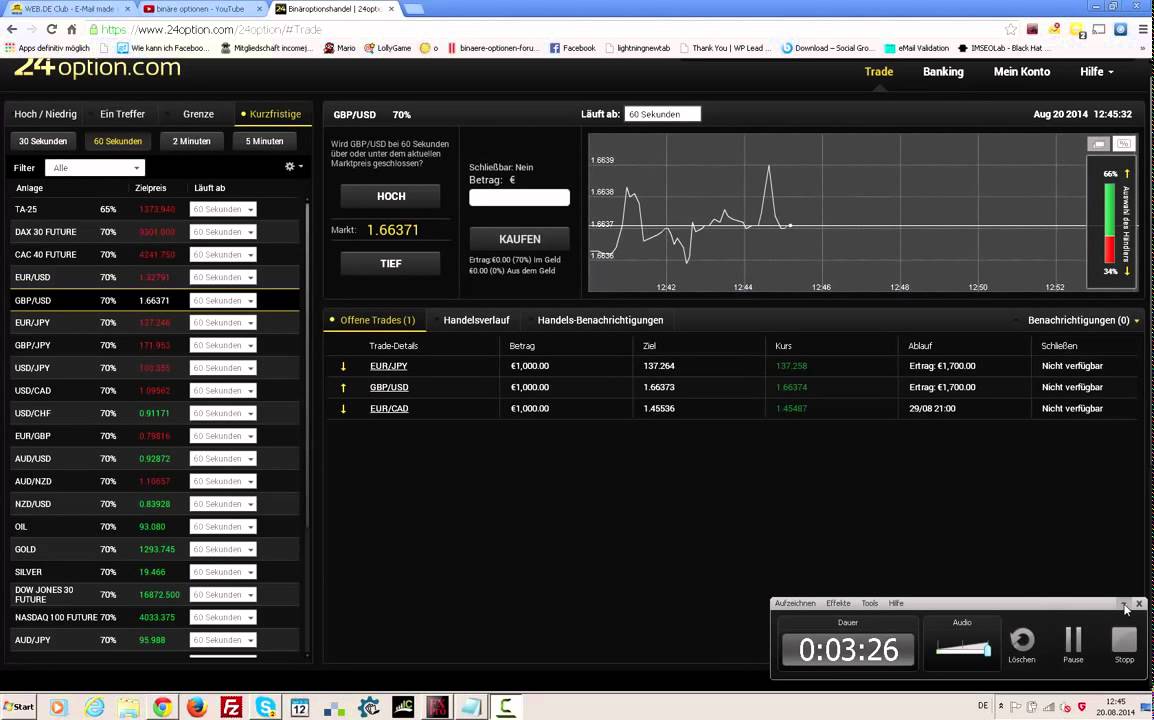Open the Banking menu
Screen dimensions: 1154x720
pyautogui.click(x=943, y=71)
